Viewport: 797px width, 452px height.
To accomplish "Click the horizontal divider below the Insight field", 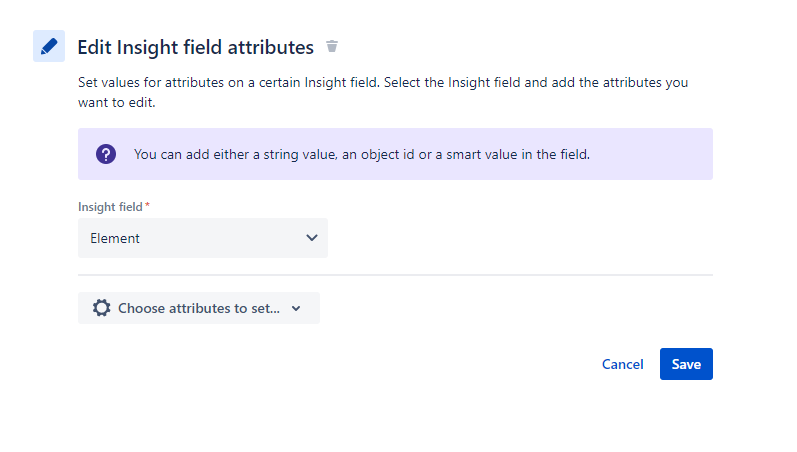I will [395, 274].
